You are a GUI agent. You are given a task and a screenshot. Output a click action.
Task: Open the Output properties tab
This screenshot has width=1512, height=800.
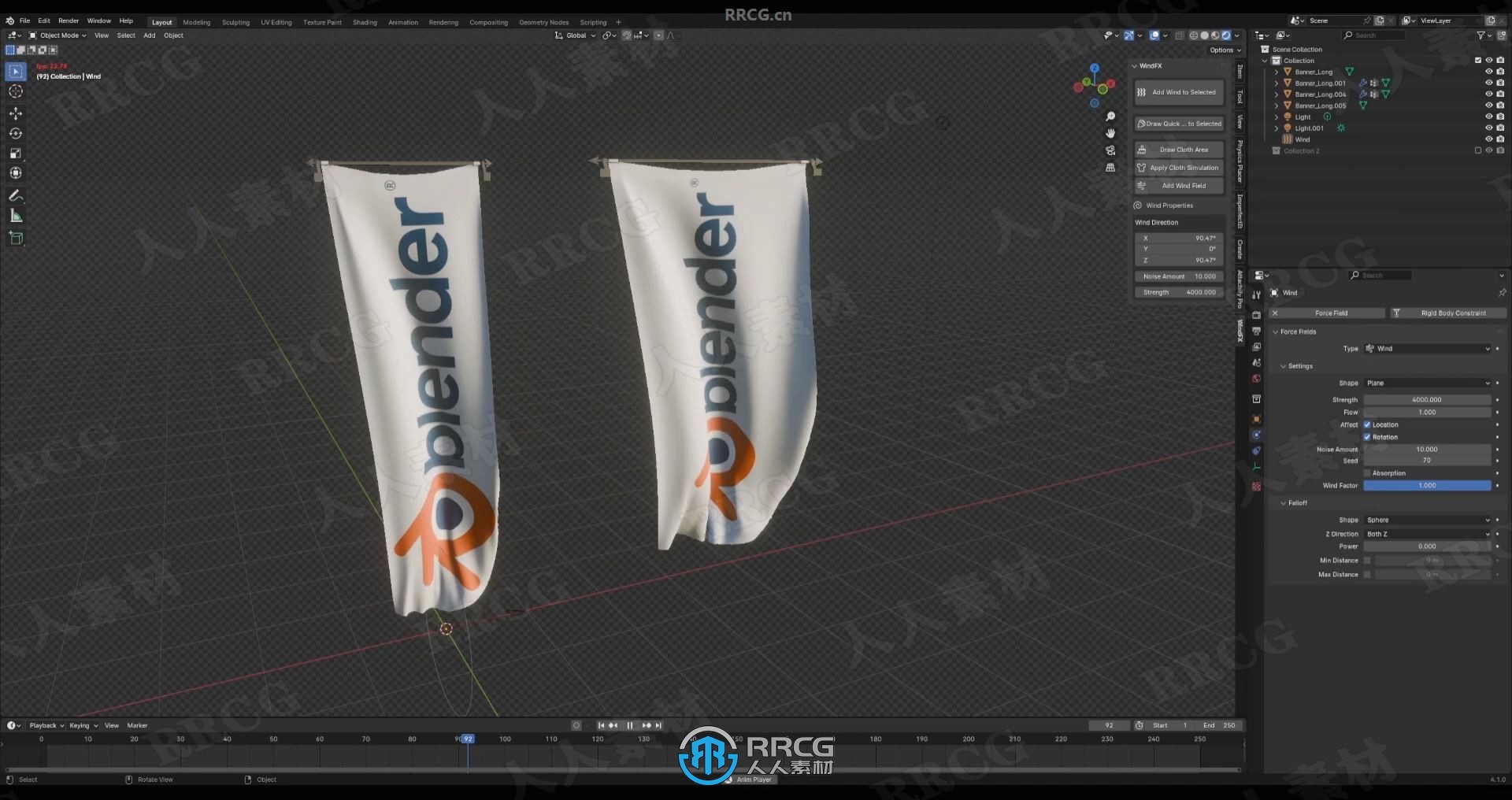point(1257,331)
